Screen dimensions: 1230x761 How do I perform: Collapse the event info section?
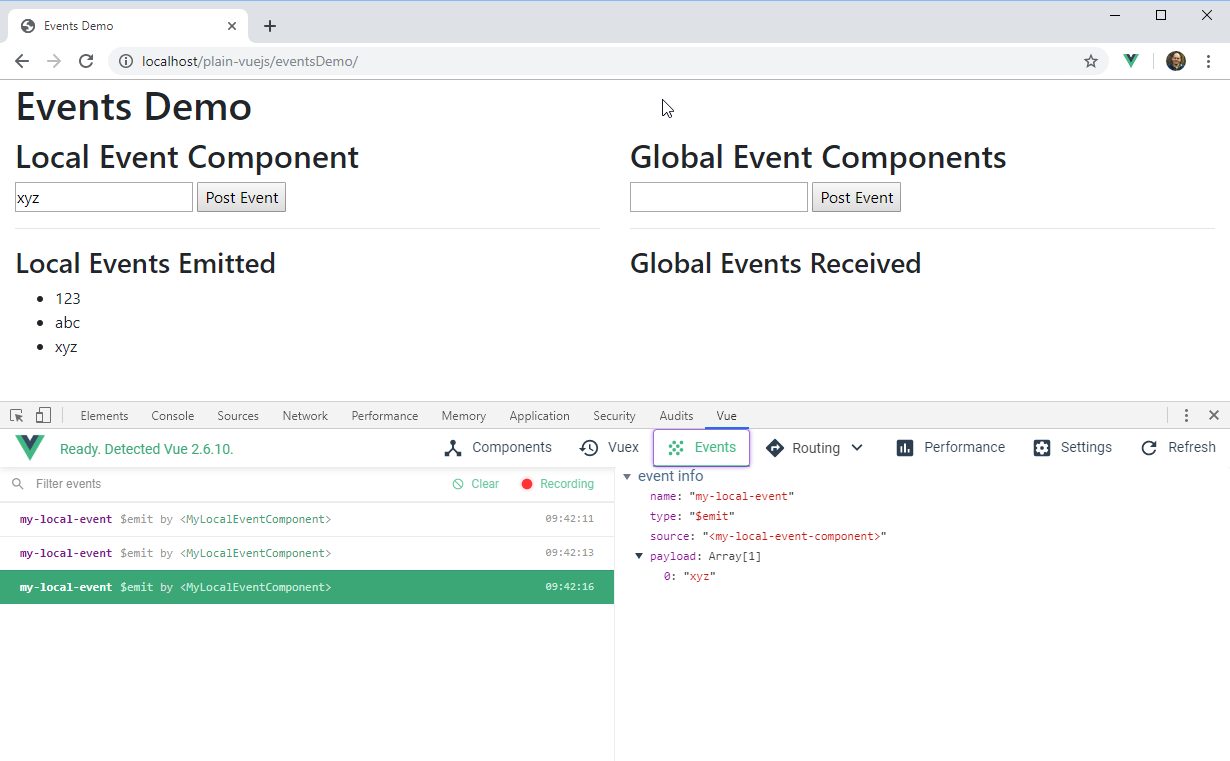pos(627,476)
